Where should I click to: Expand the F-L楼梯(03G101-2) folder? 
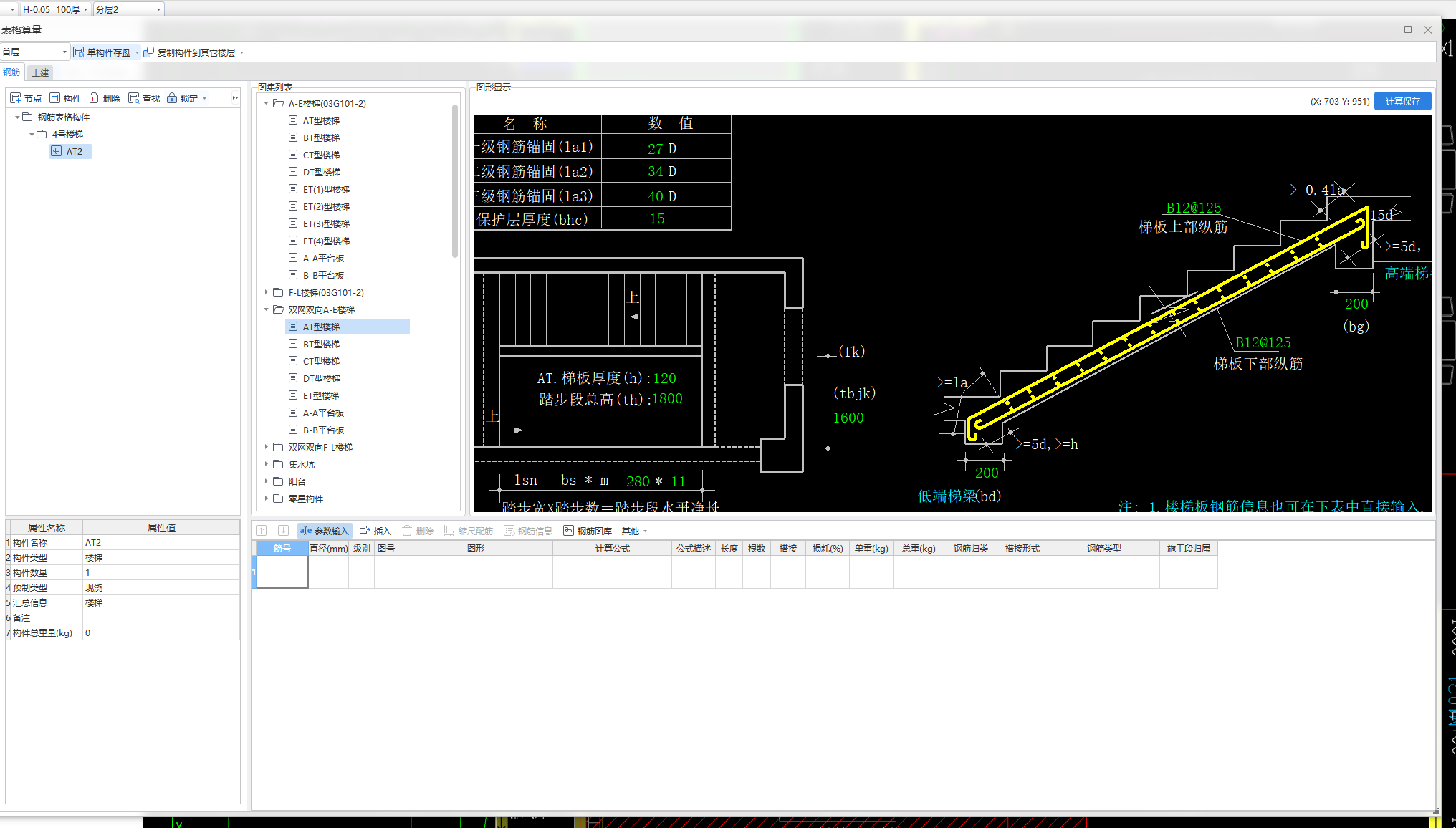[x=267, y=292]
